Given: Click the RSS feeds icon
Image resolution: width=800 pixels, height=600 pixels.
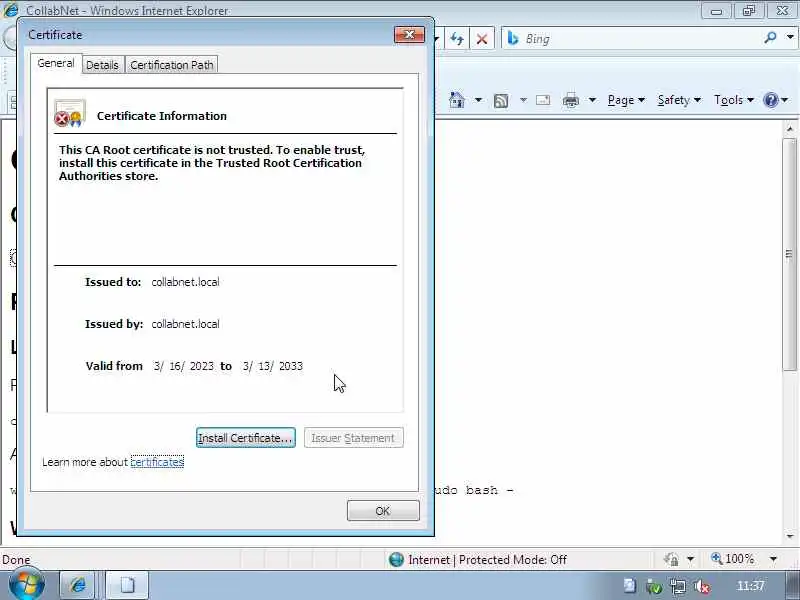Looking at the screenshot, I should click(501, 101).
